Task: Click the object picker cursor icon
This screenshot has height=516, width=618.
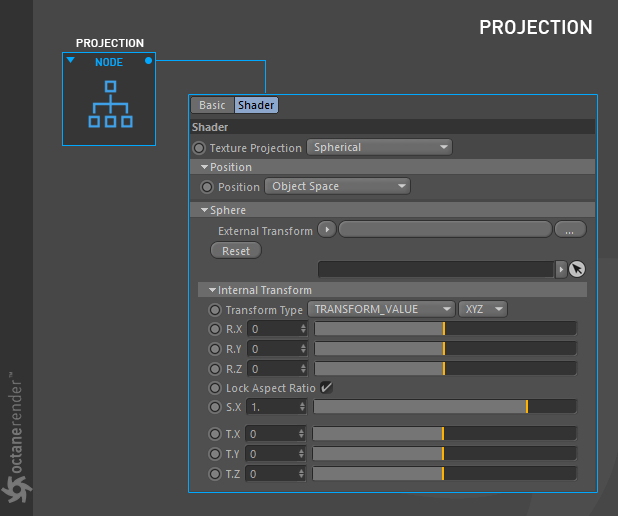Action: point(577,269)
